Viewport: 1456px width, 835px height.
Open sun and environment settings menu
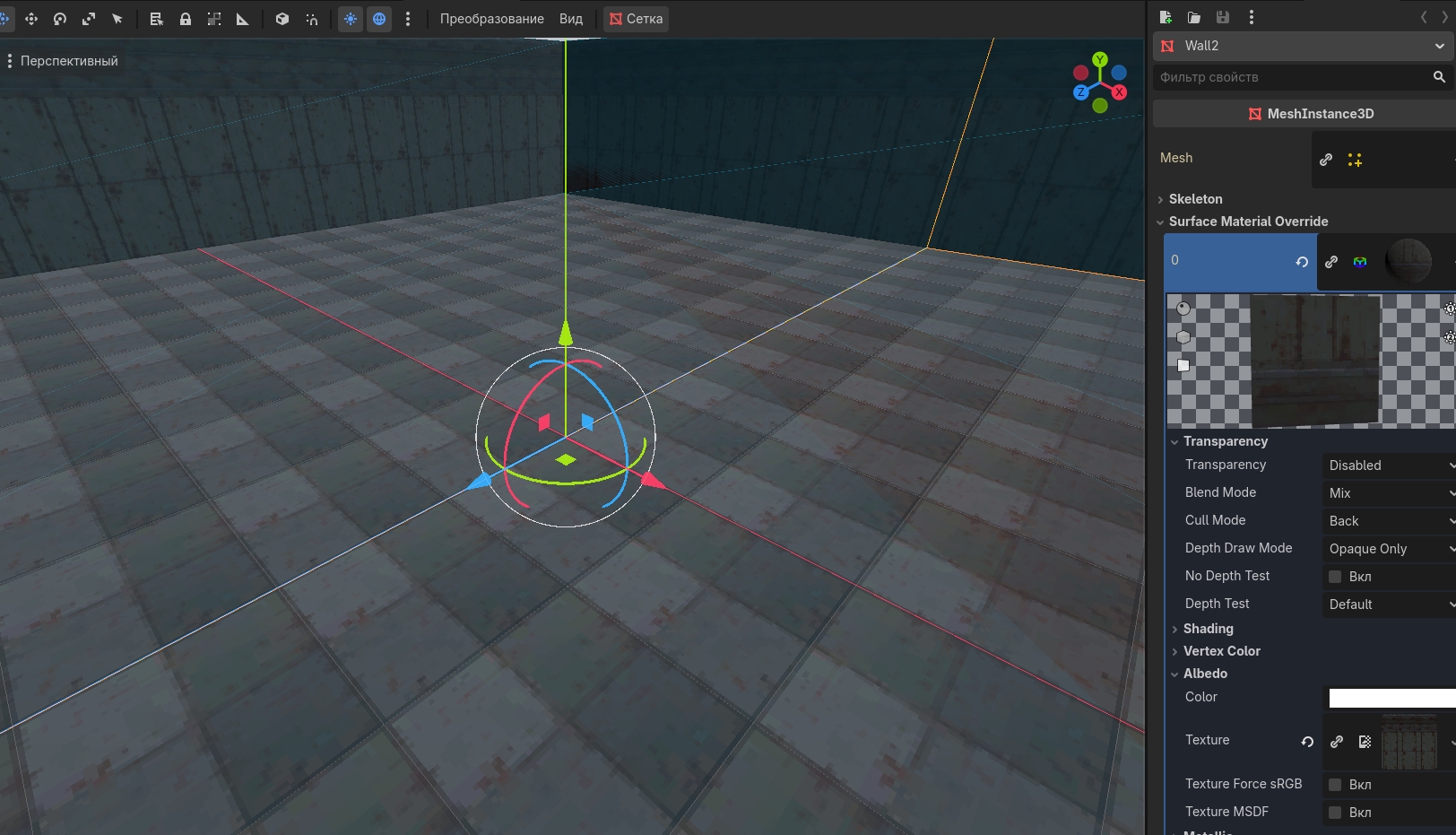click(x=408, y=19)
